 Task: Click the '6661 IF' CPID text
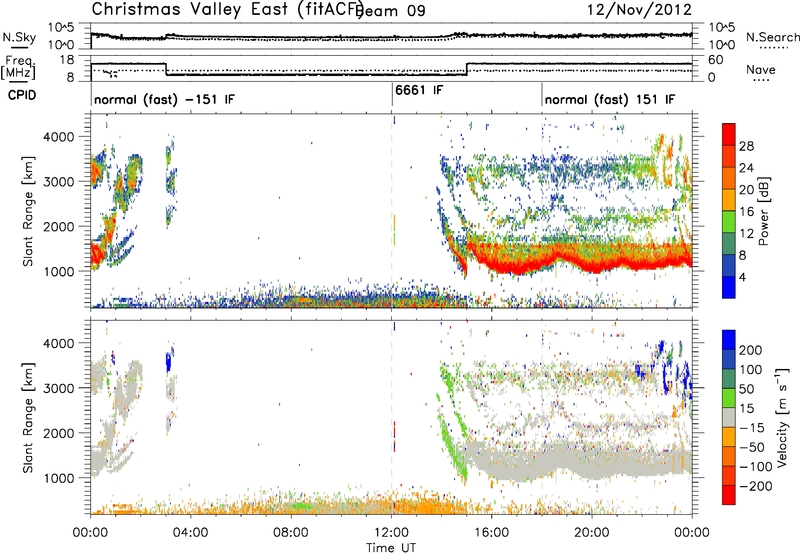[419, 90]
